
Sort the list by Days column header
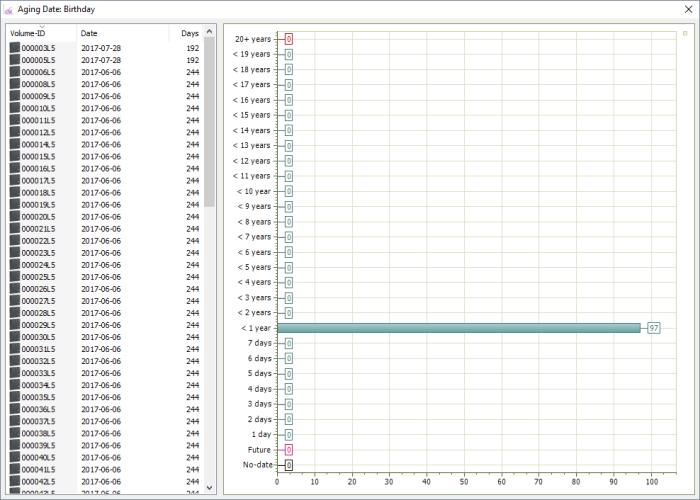pyautogui.click(x=188, y=34)
